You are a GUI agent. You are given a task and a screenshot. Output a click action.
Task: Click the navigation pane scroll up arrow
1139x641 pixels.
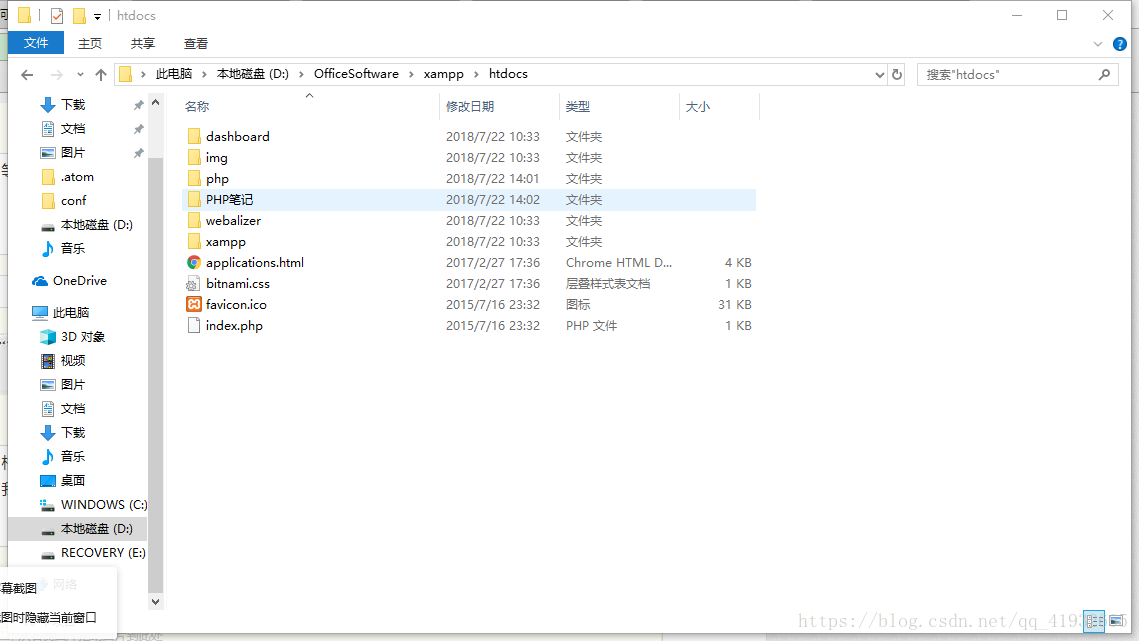(x=155, y=103)
